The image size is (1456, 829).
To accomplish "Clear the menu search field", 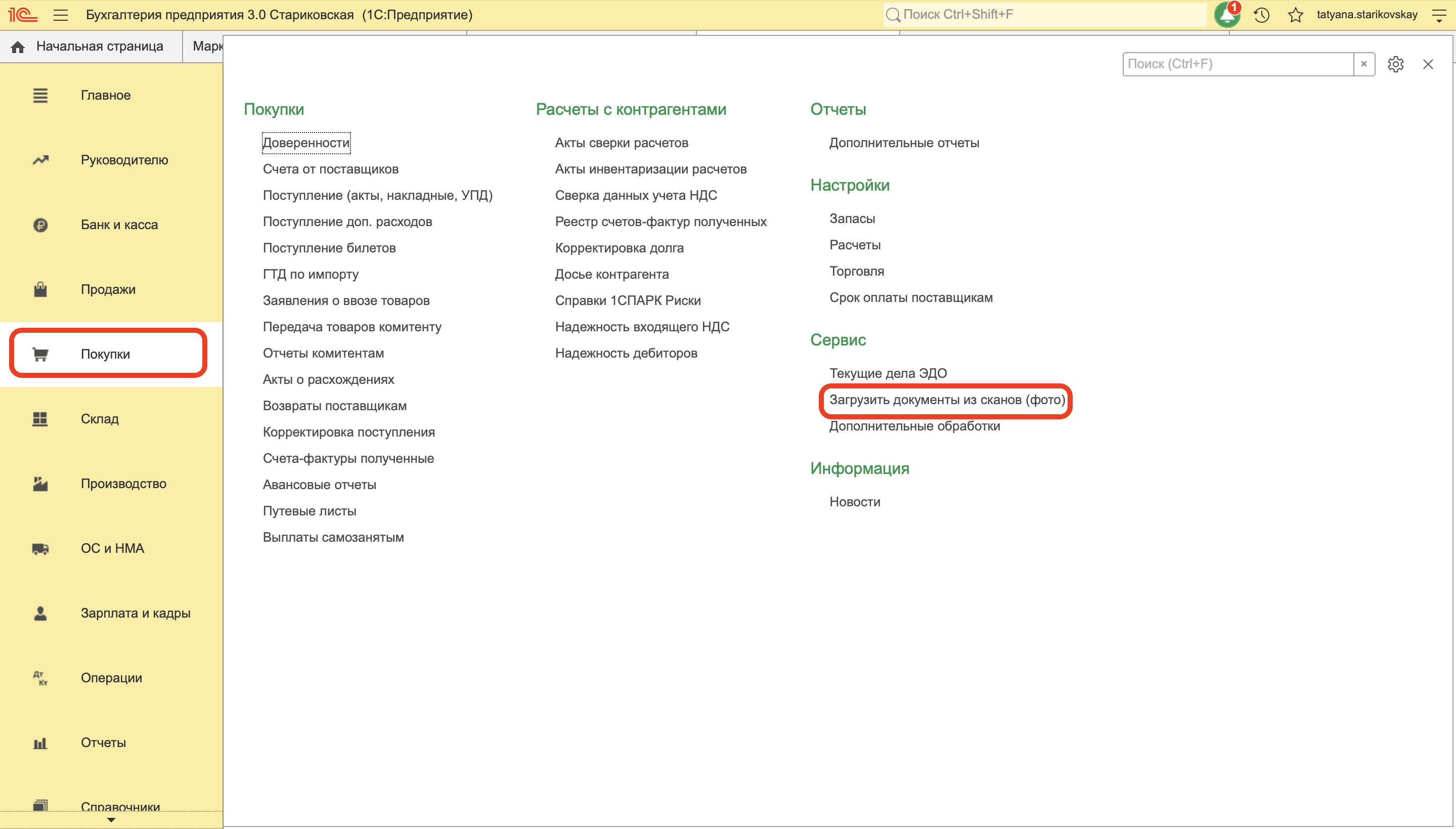I will point(1364,64).
